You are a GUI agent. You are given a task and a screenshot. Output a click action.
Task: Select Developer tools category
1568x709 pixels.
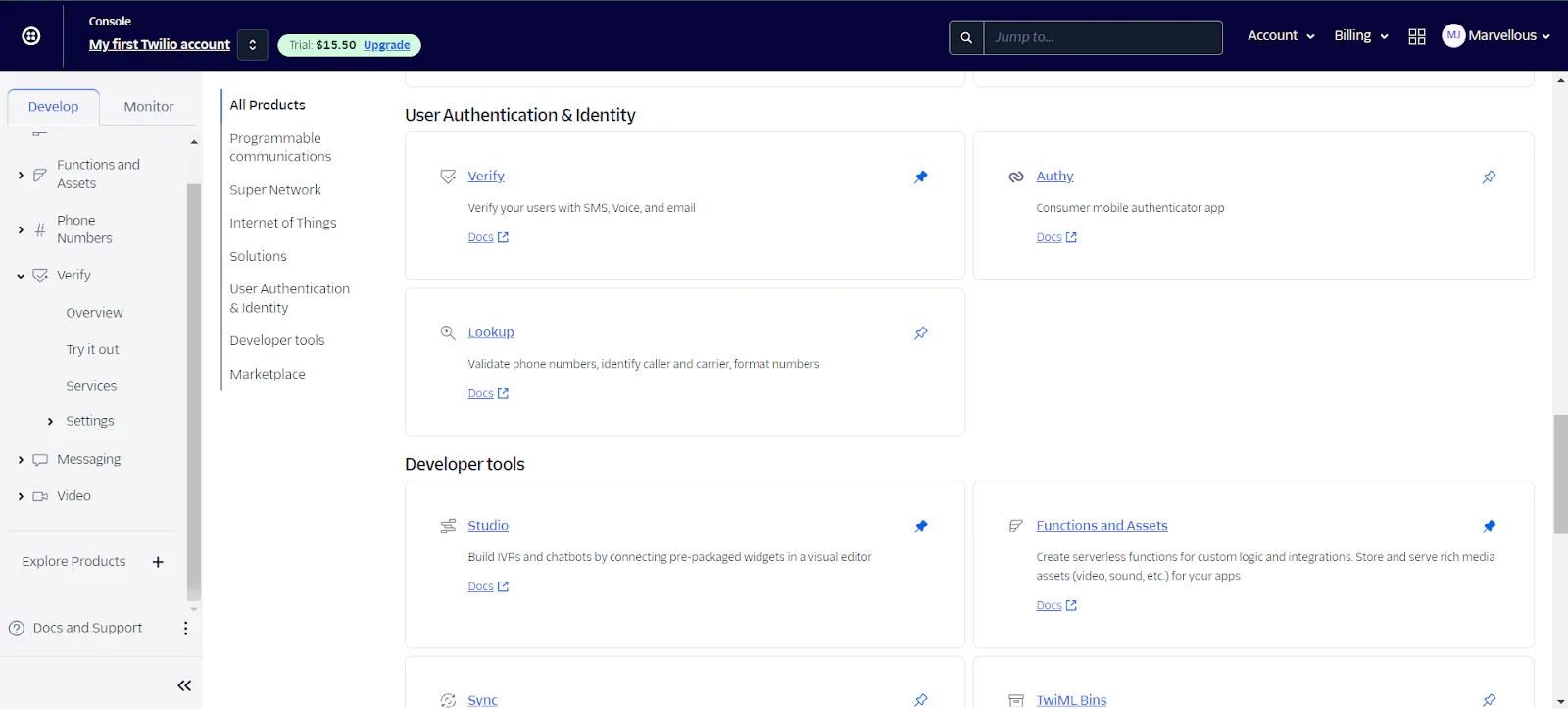point(277,340)
